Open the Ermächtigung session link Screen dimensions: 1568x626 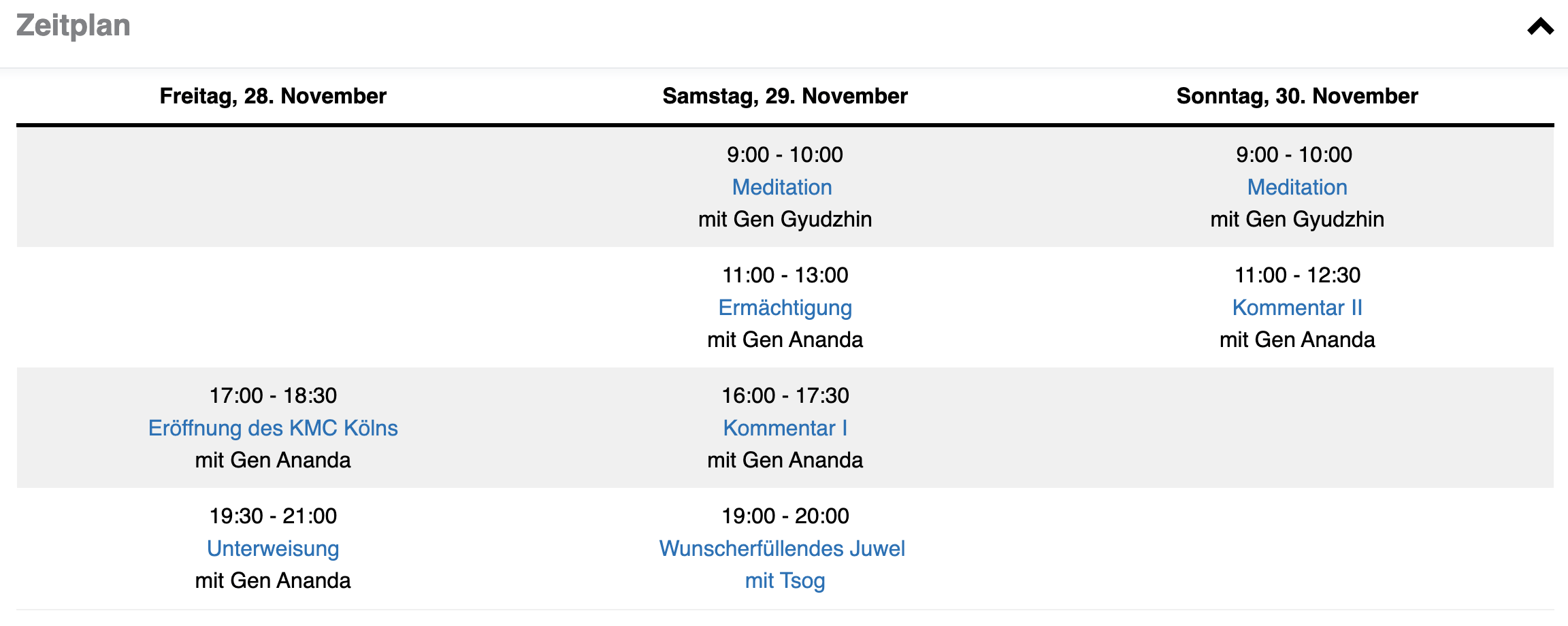pos(785,308)
